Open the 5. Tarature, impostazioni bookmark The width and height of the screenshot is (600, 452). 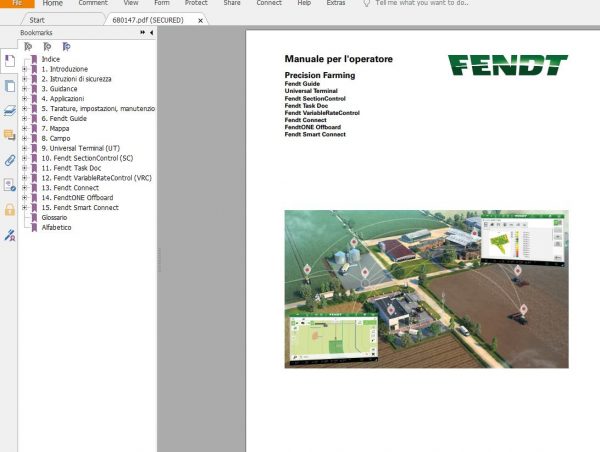tap(98, 109)
